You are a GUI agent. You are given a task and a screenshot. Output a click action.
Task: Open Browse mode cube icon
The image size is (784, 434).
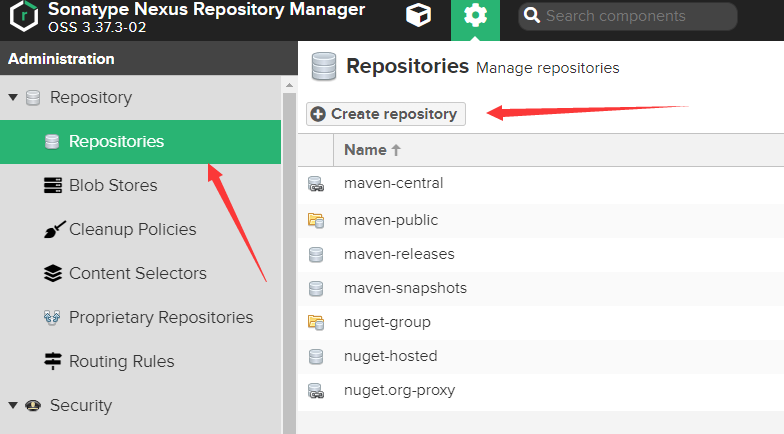click(x=418, y=16)
